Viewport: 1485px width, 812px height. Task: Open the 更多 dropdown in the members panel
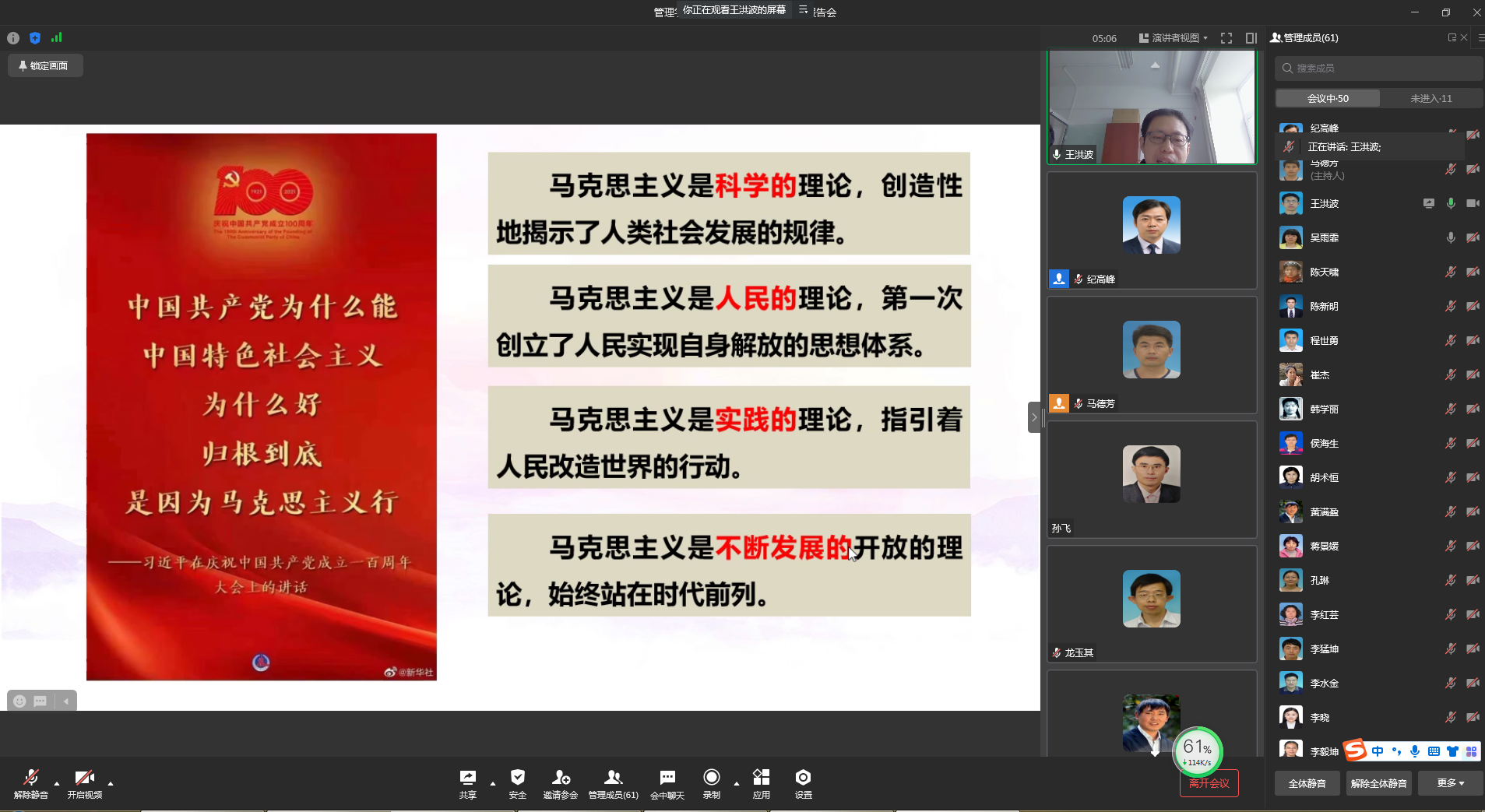[x=1449, y=783]
